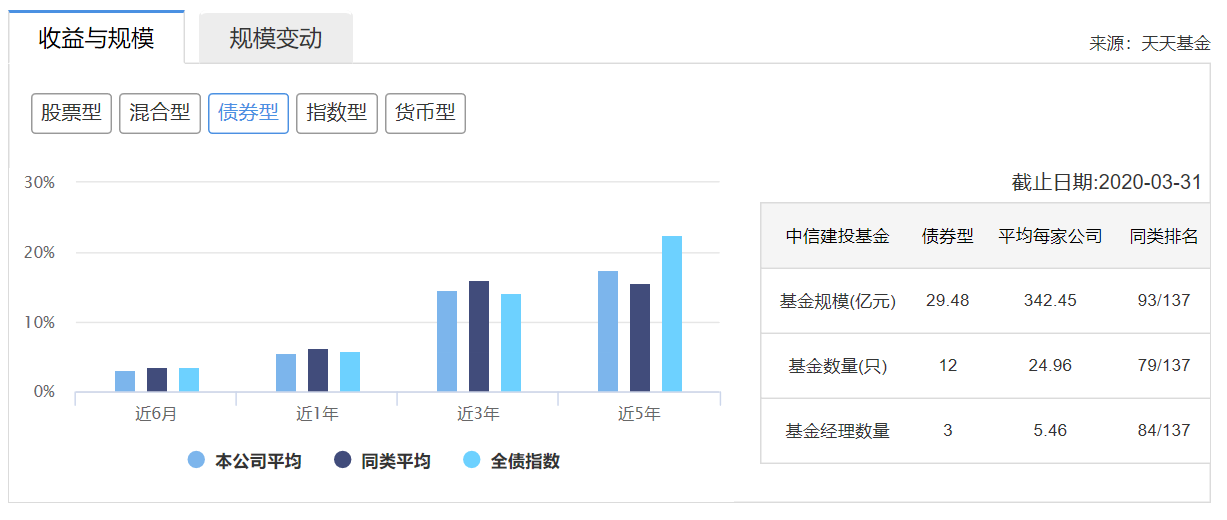The width and height of the screenshot is (1227, 520).
Task: Click the 同类平均 bar for 近5年
Action: pyautogui.click(x=640, y=338)
